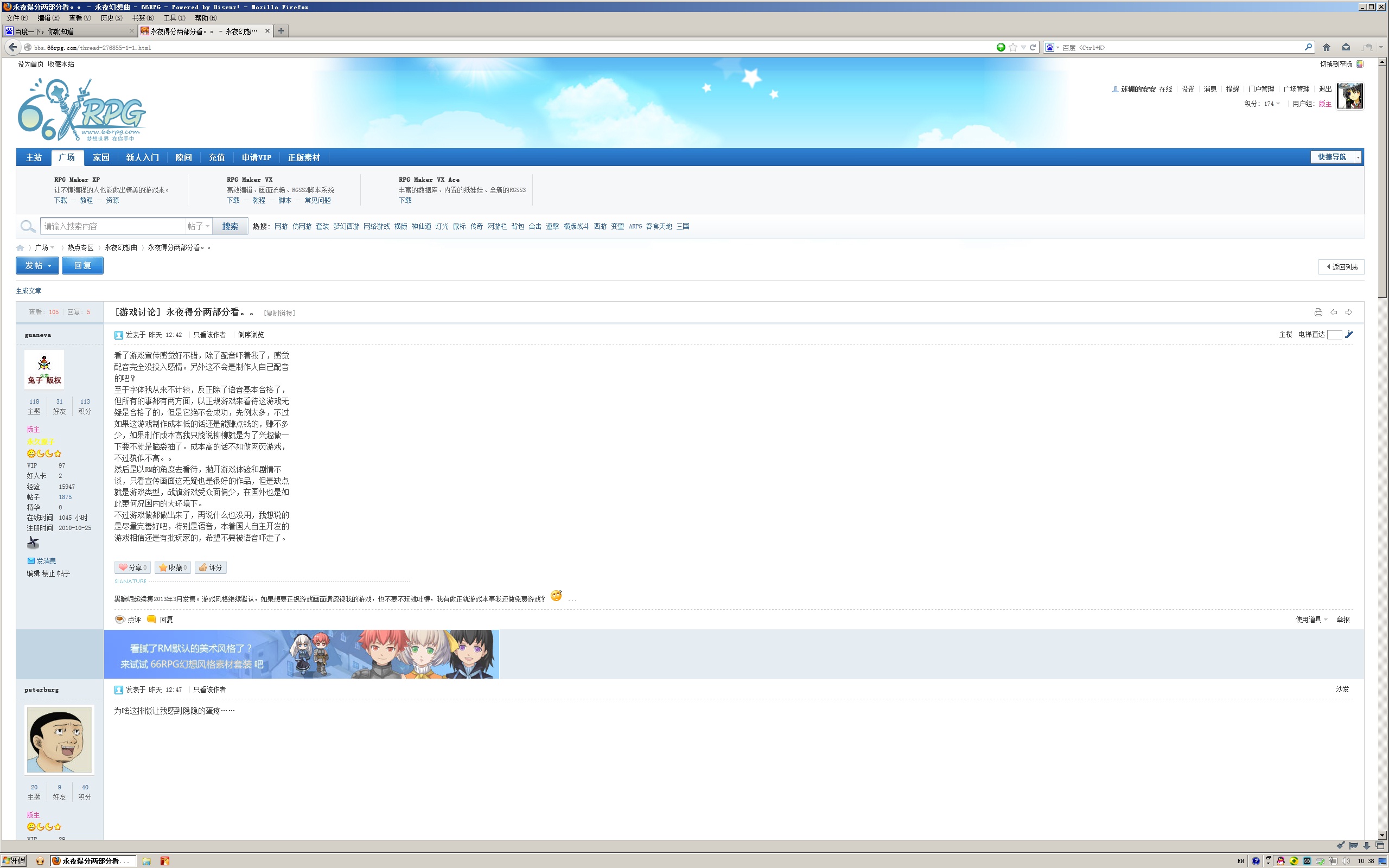Click the 只看该作者 link in guaneva's post

(209, 335)
